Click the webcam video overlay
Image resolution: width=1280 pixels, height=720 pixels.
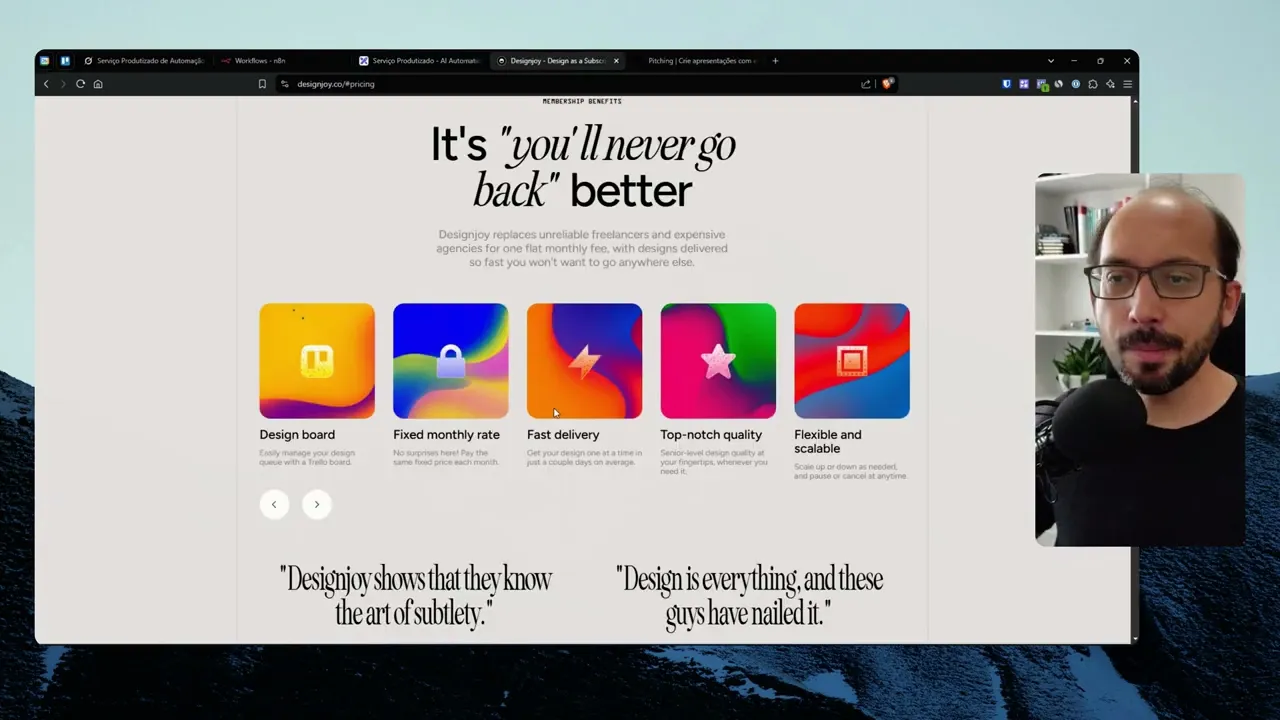(x=1140, y=360)
